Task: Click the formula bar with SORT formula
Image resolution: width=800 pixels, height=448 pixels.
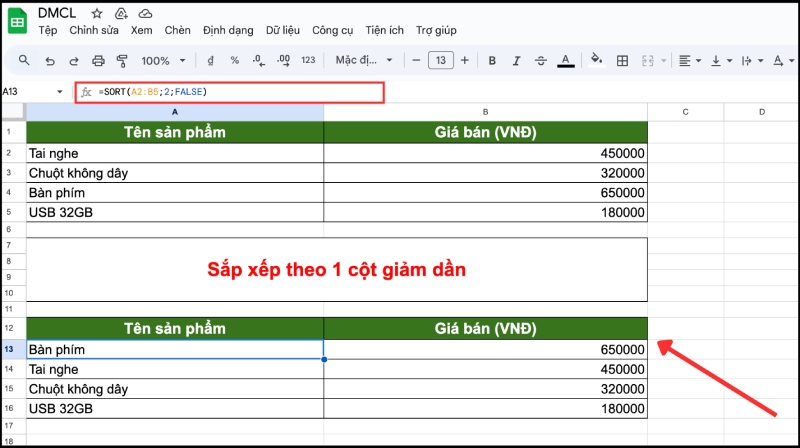Action: (230, 92)
